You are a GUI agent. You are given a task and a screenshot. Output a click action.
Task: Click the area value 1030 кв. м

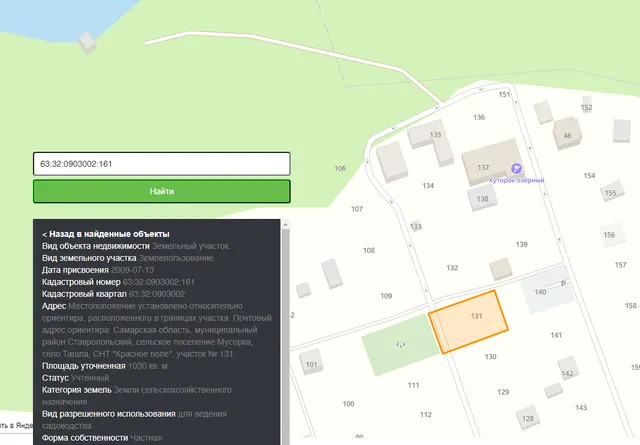point(147,366)
